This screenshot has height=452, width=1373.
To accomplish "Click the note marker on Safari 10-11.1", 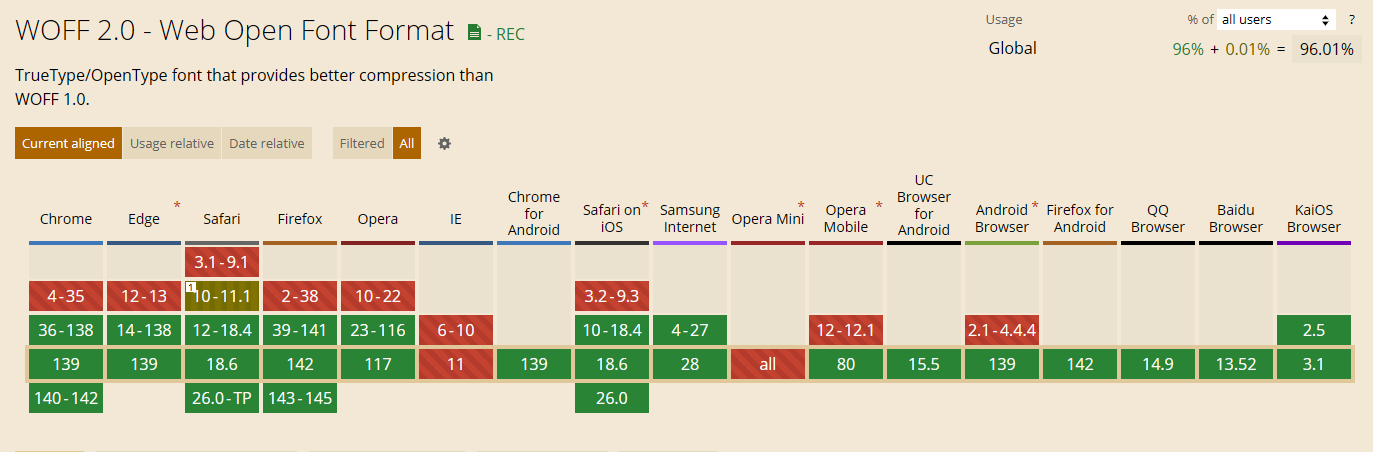I will [x=190, y=288].
